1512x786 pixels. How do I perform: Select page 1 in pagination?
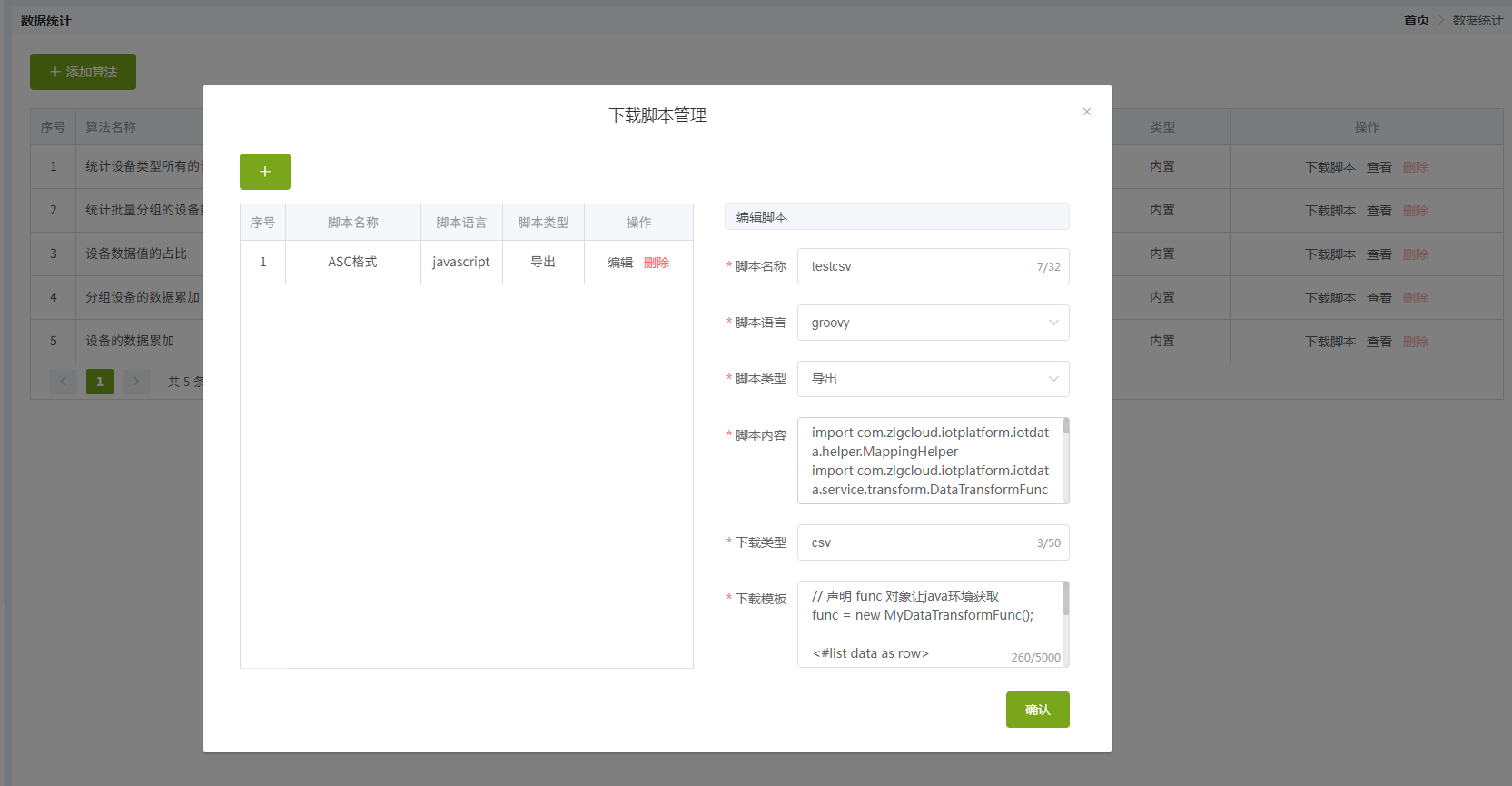click(100, 382)
